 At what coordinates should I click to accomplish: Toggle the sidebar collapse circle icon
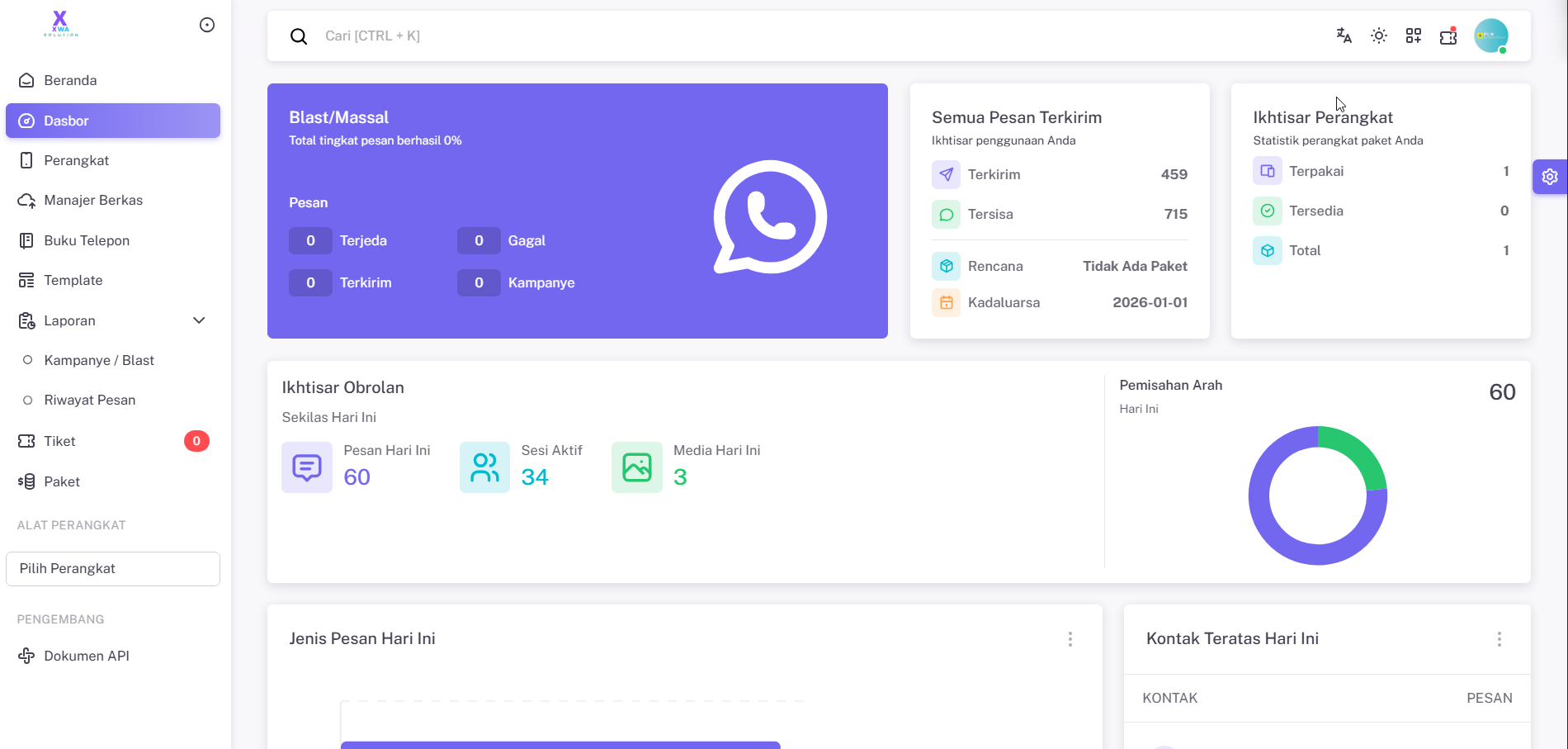[x=206, y=25]
